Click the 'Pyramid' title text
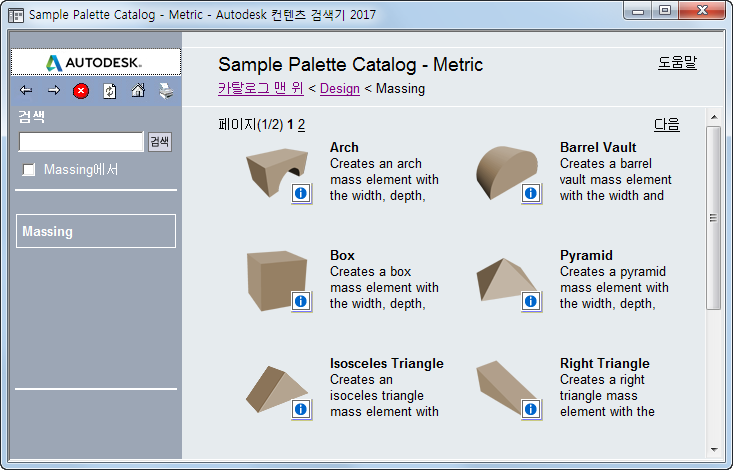The width and height of the screenshot is (733, 470). [x=586, y=255]
